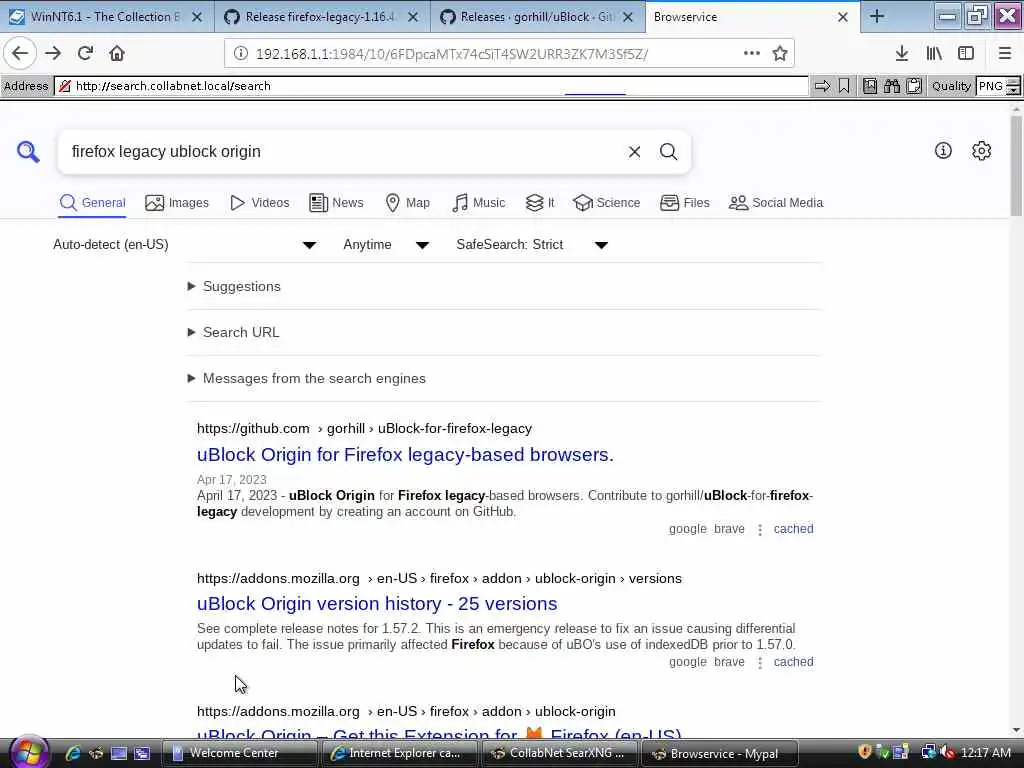This screenshot has height=768, width=1024.
Task: Click the insecure page icon in Browservice address
Action: pyautogui.click(x=65, y=86)
